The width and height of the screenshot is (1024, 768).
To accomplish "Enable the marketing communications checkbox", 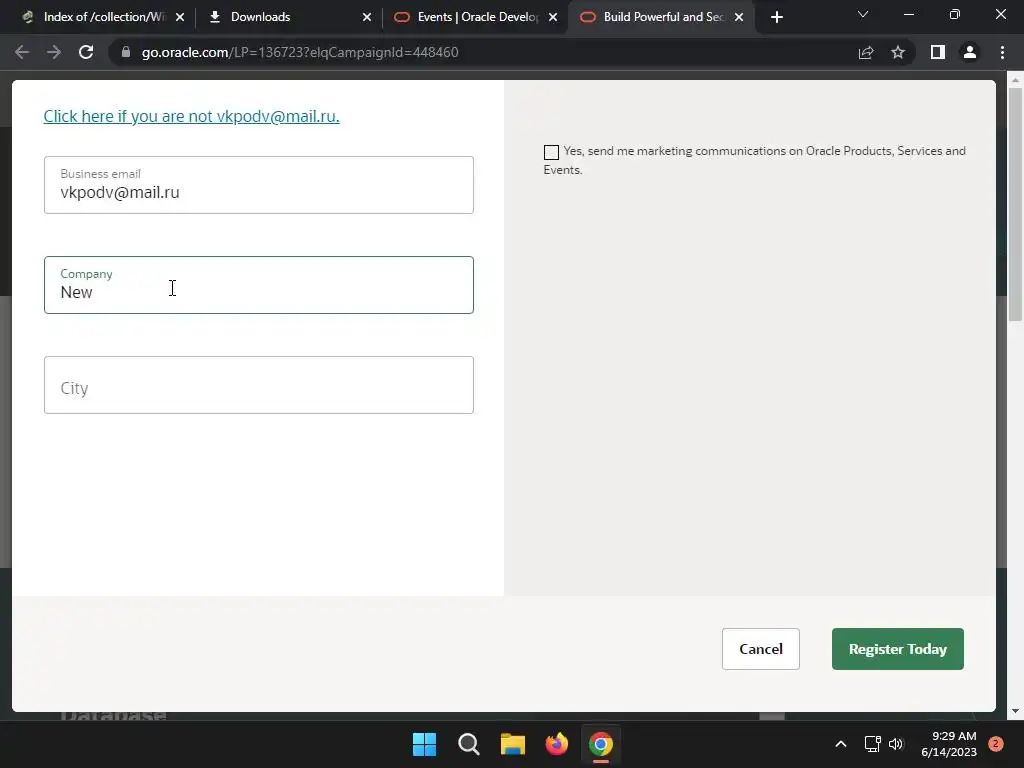I will (x=551, y=152).
